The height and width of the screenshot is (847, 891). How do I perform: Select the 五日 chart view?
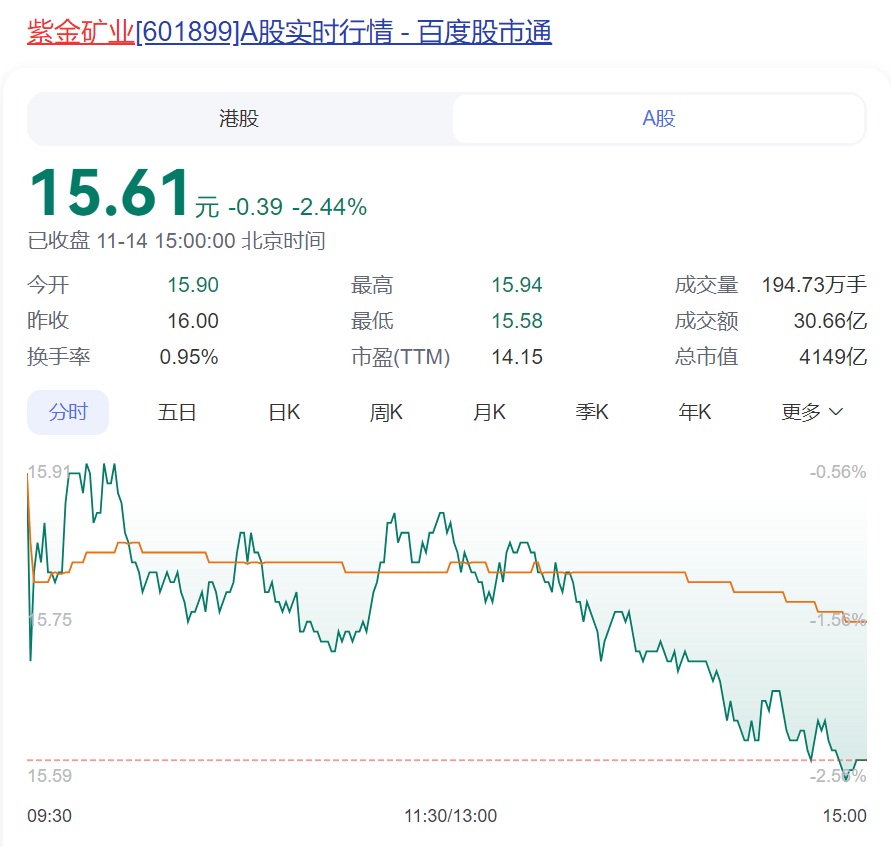[x=177, y=411]
